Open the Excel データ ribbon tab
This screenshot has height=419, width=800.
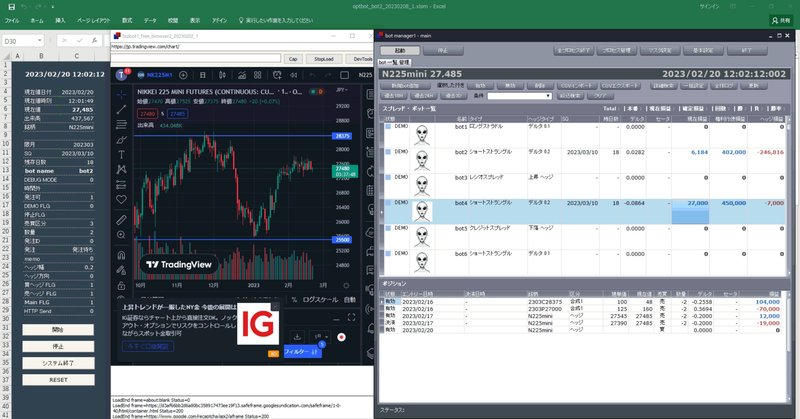(150, 20)
